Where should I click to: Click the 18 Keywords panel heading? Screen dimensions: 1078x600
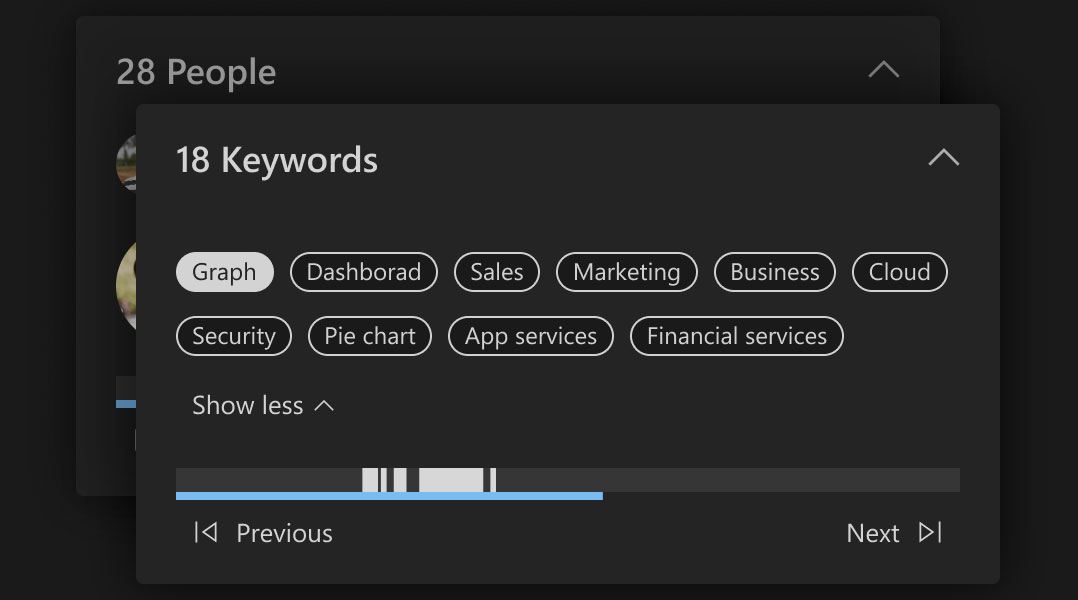[x=277, y=160]
